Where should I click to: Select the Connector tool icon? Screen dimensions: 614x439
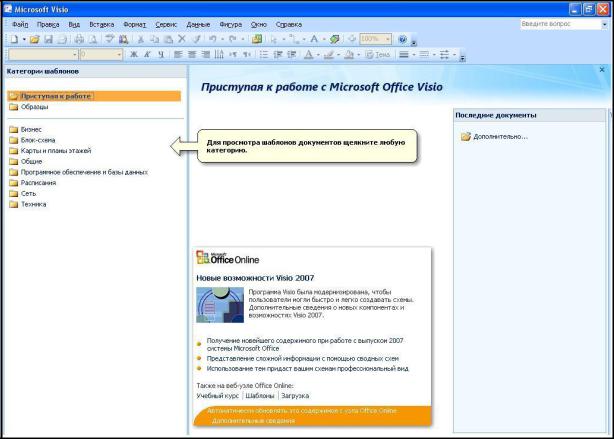pos(294,39)
